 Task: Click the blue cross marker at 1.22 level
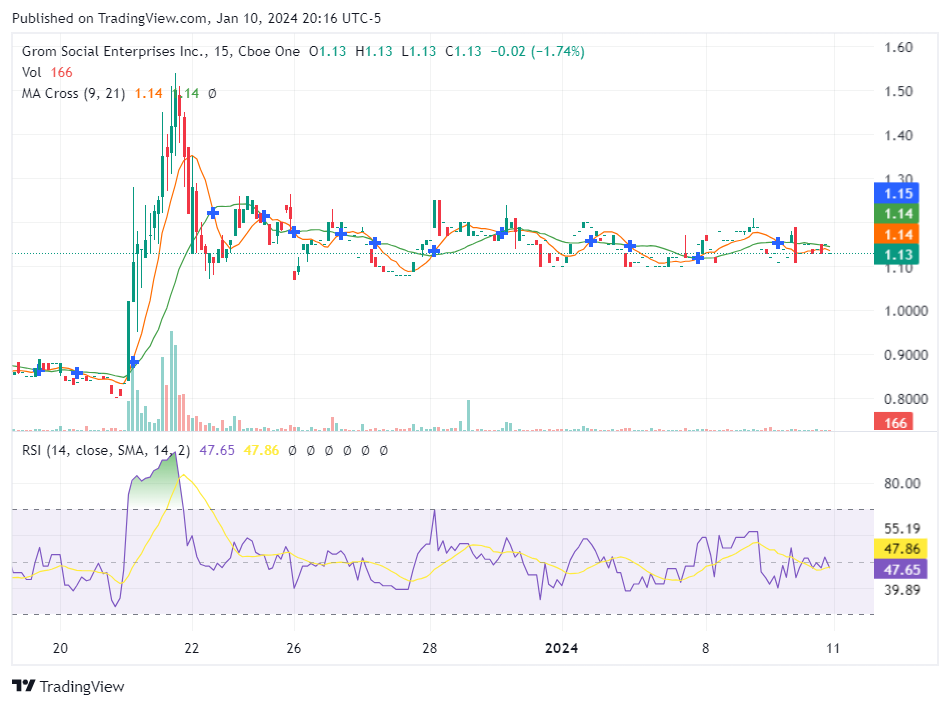(x=213, y=213)
